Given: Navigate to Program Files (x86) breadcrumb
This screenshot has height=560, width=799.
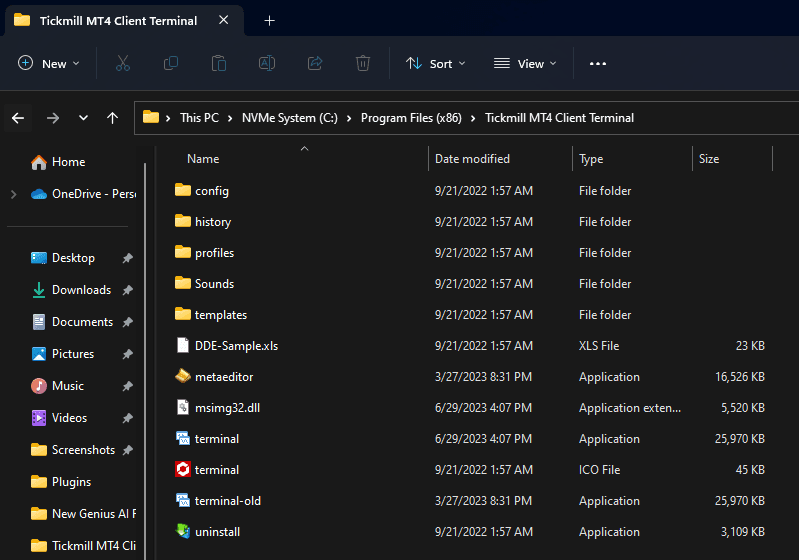Looking at the screenshot, I should click(411, 118).
